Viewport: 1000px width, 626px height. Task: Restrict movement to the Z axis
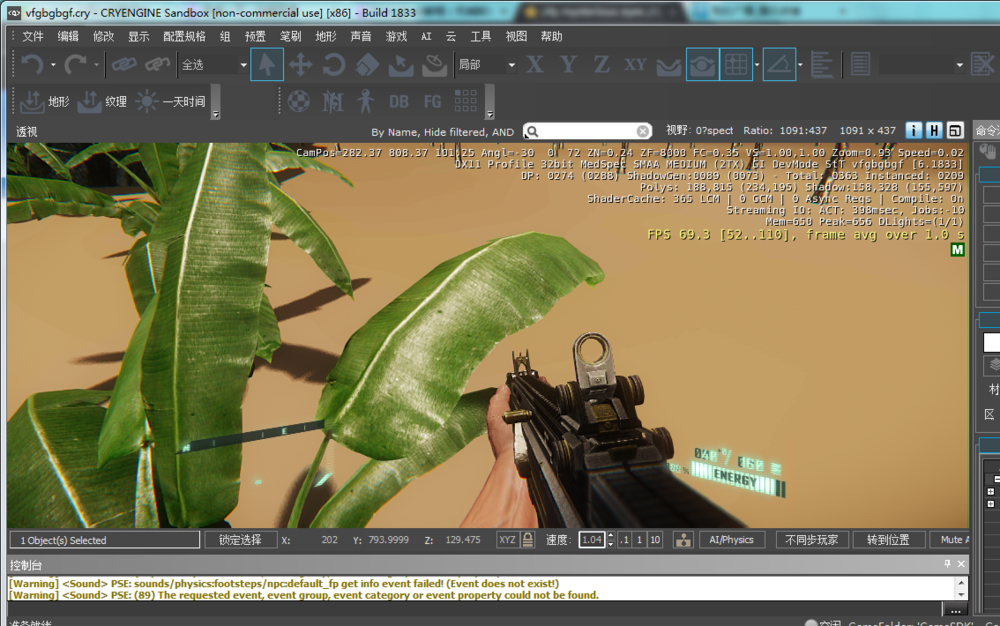pyautogui.click(x=601, y=65)
